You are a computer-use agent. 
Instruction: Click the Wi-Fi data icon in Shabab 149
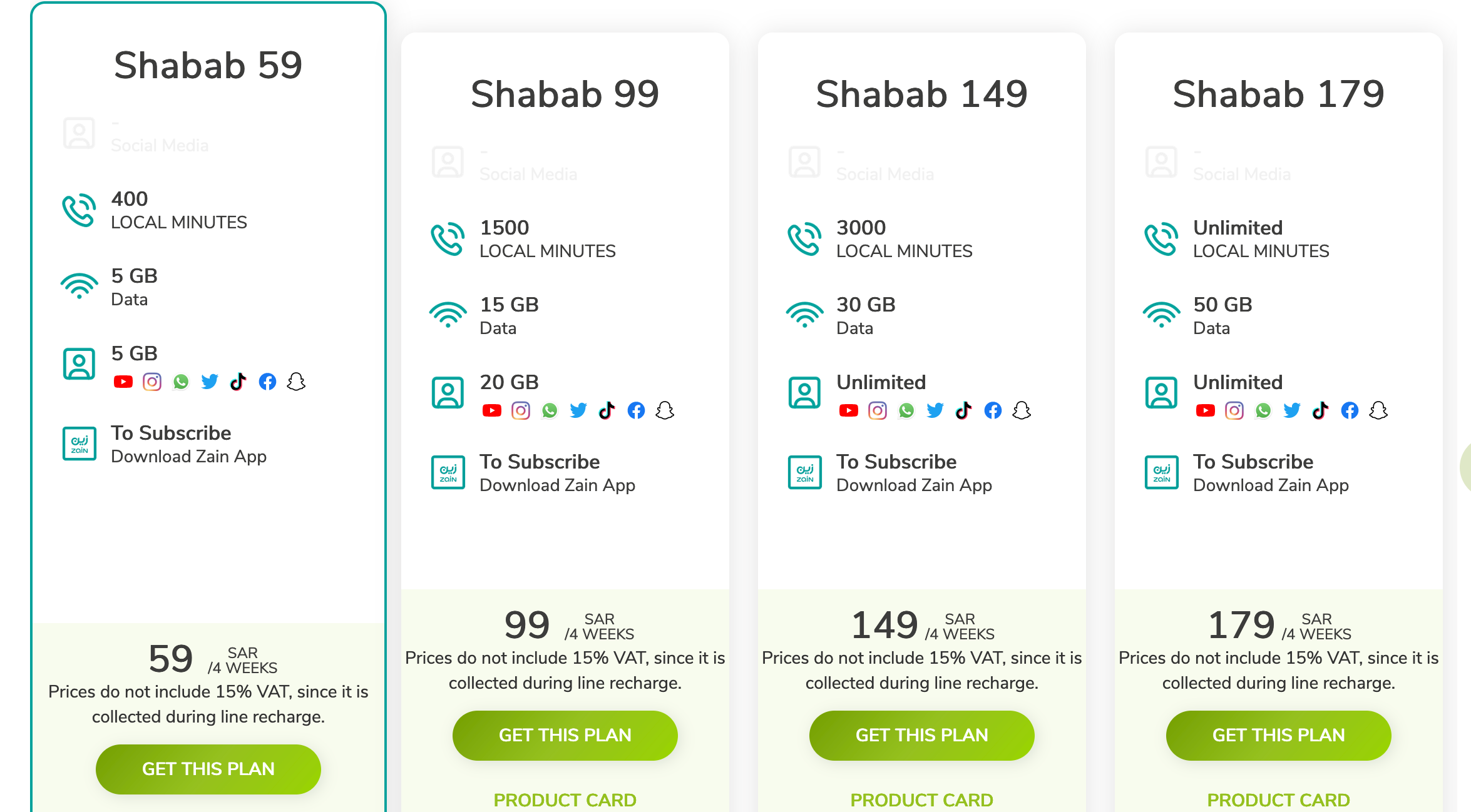pyautogui.click(x=805, y=315)
